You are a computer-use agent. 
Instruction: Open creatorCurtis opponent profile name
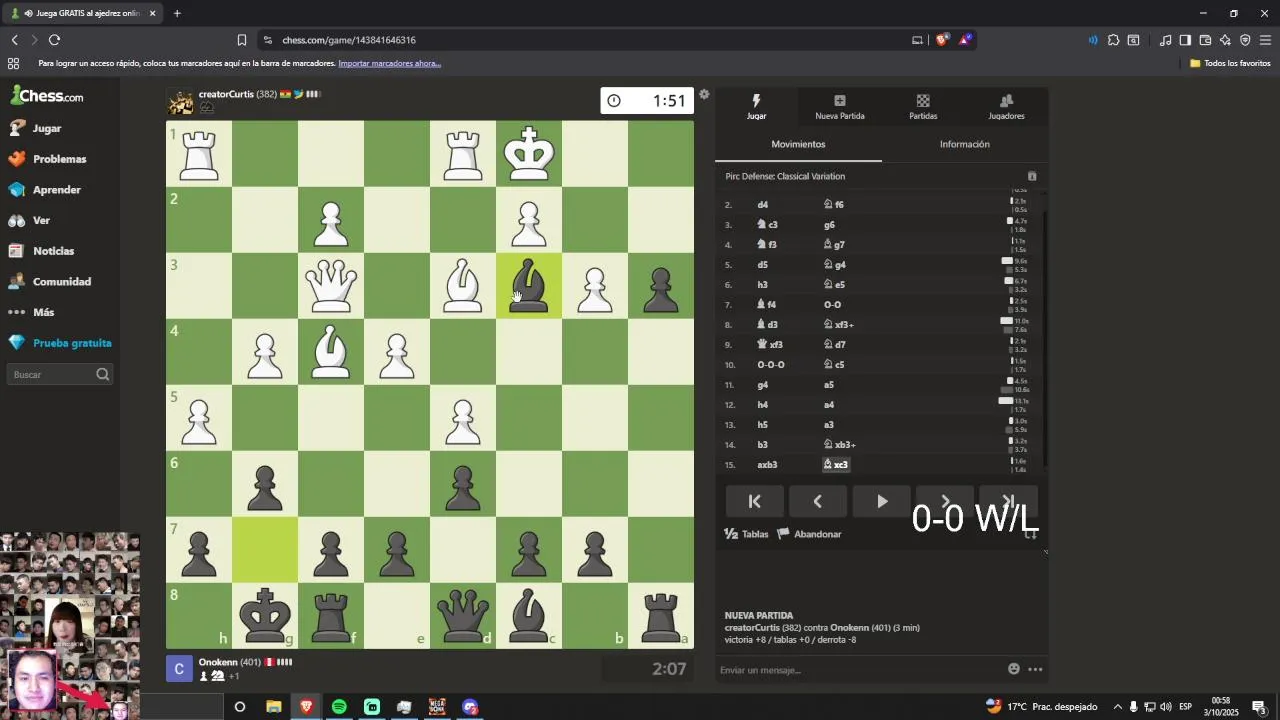pyautogui.click(x=226, y=94)
